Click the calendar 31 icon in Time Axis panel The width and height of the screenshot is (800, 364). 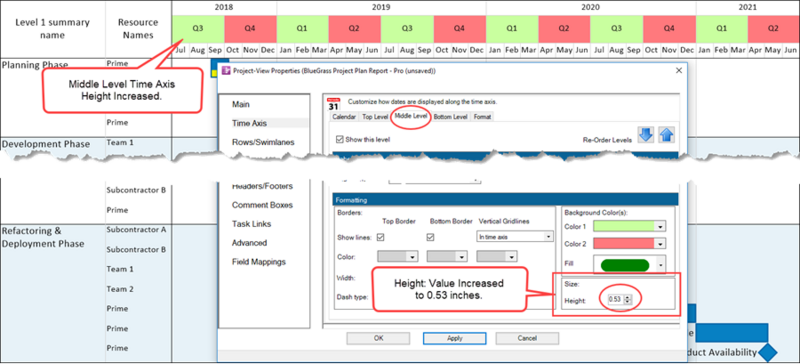pyautogui.click(x=333, y=104)
